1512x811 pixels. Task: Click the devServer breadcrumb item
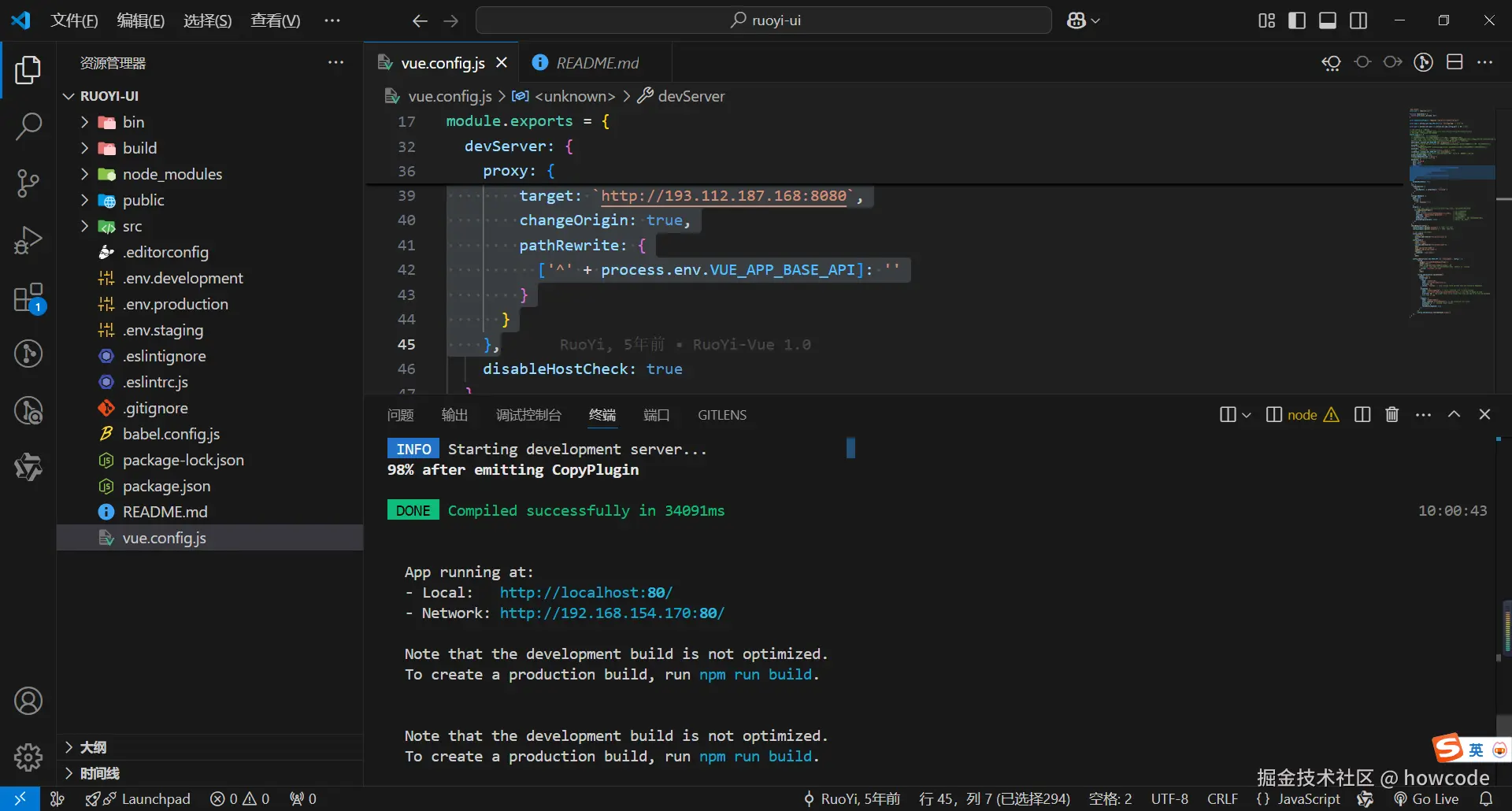681,96
